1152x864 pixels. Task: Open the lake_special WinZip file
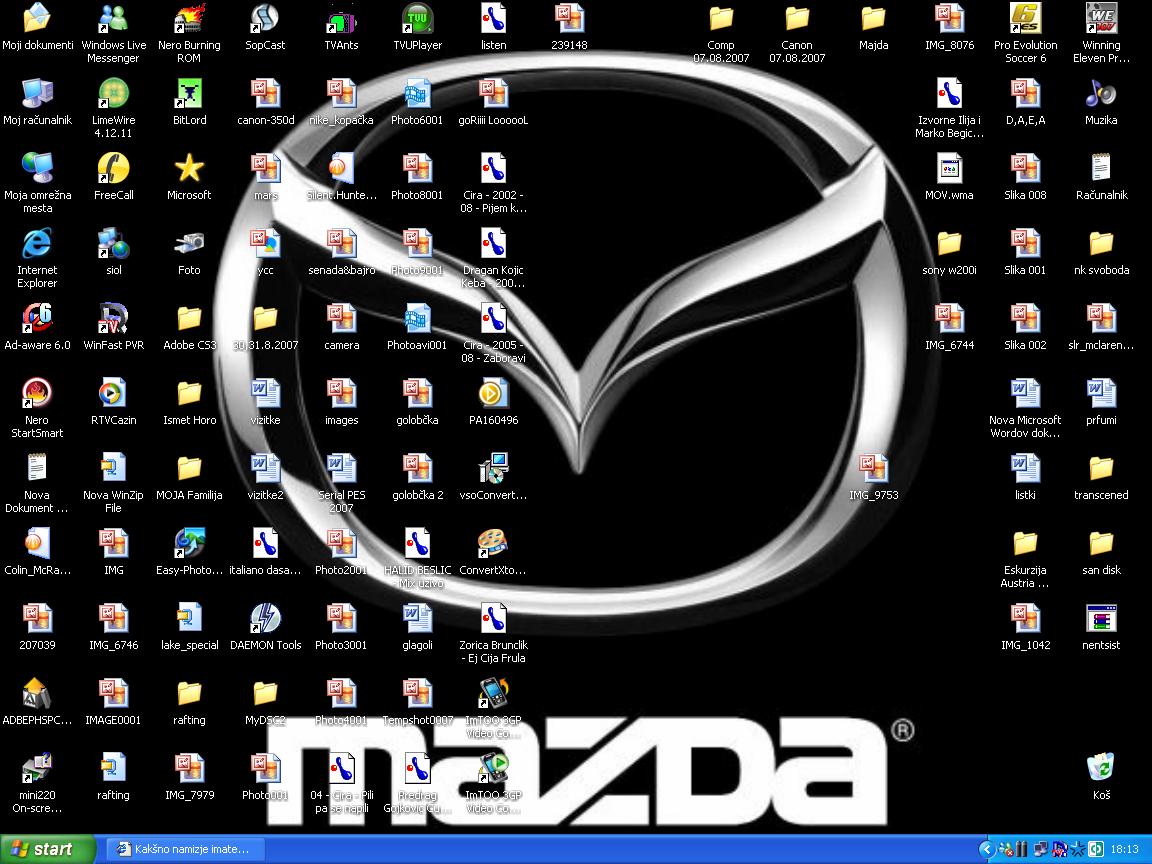pos(189,619)
